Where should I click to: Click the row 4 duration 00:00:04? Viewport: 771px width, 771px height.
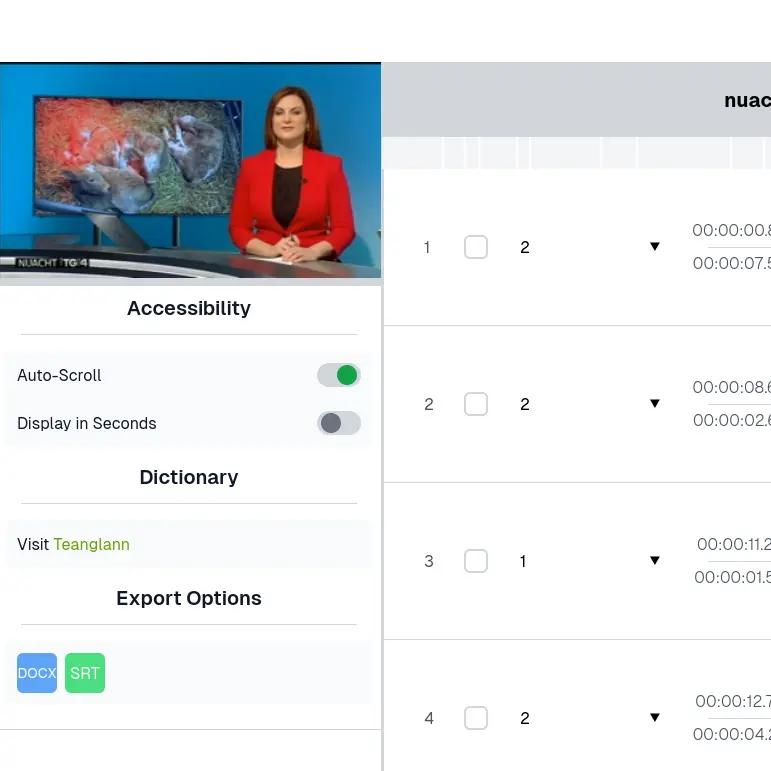coord(731,734)
